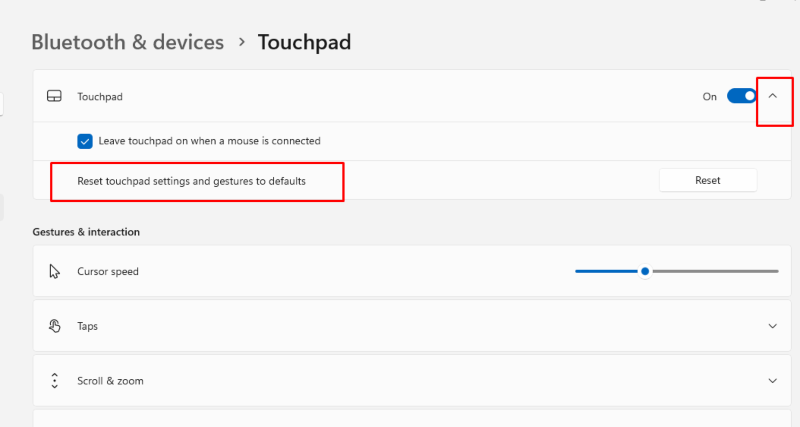Viewport: 800px width, 427px height.
Task: Click the Touchpad row label
Action: pos(99,96)
